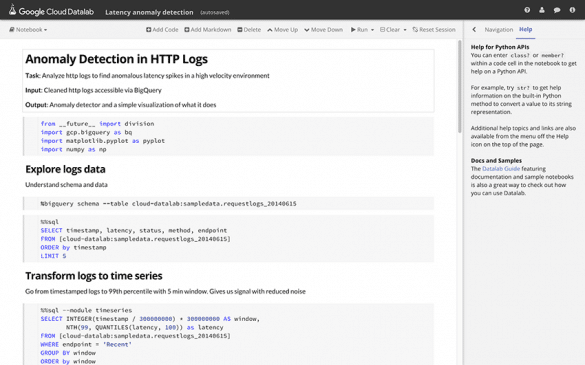Open the user account icon

pos(542,10)
